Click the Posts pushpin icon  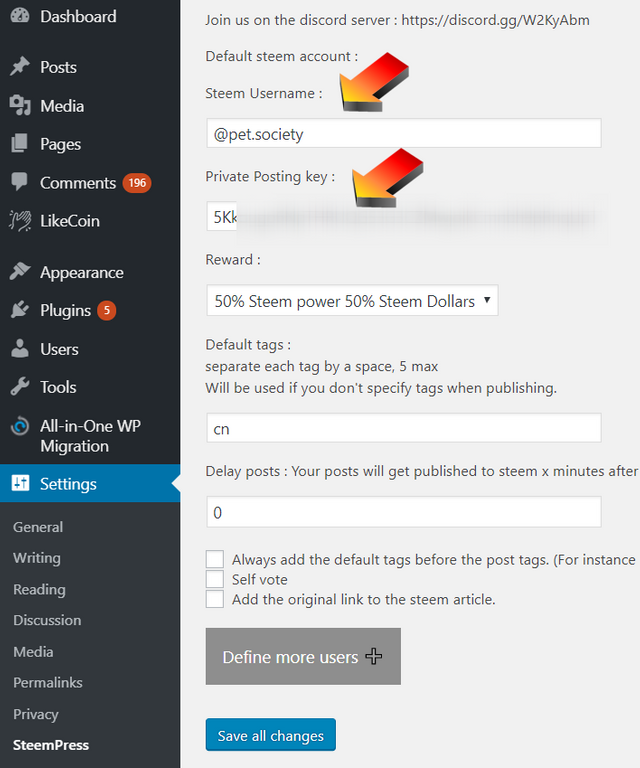coord(20,67)
